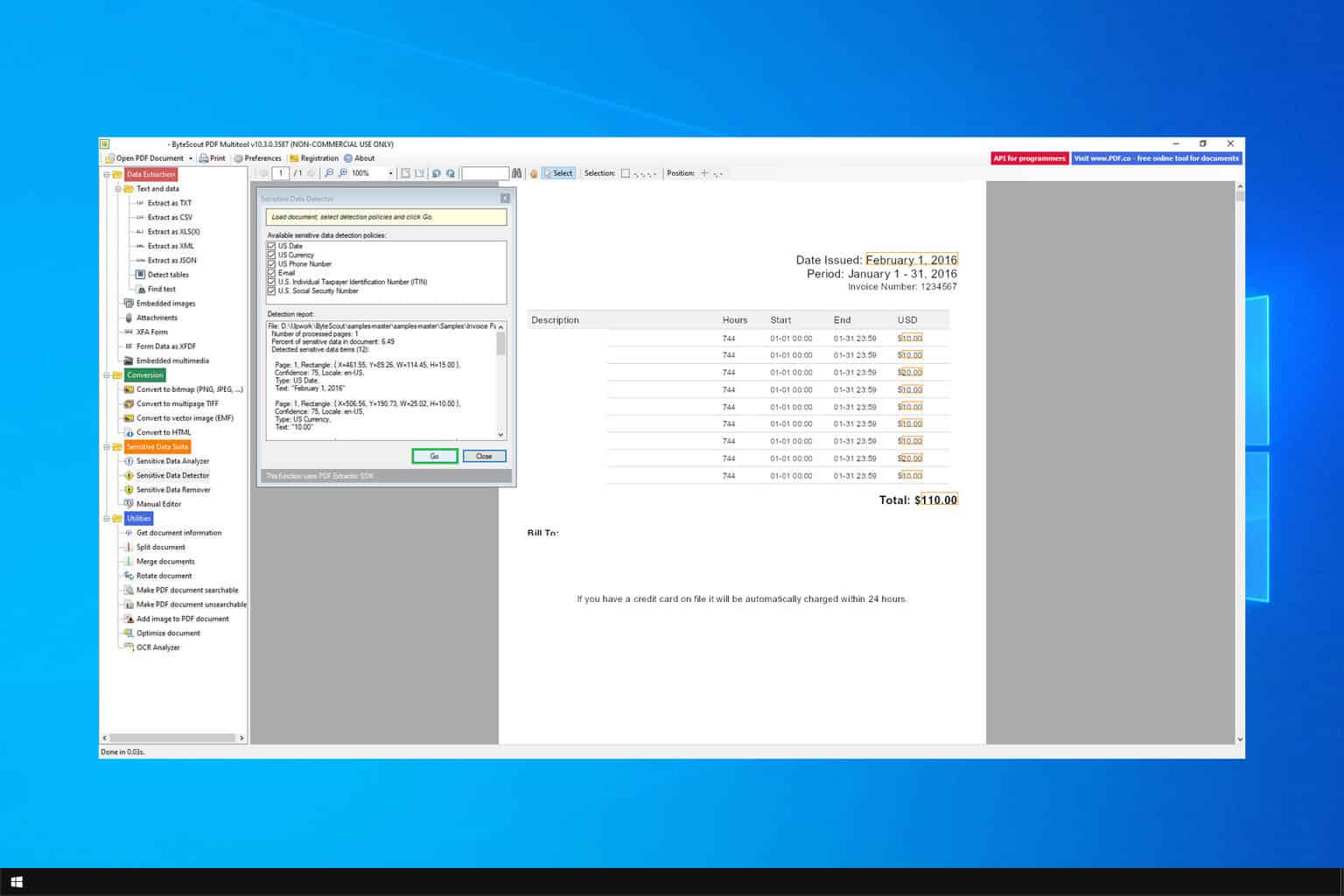
Task: Open the Open PDF Document dropdown arrow
Action: click(190, 158)
